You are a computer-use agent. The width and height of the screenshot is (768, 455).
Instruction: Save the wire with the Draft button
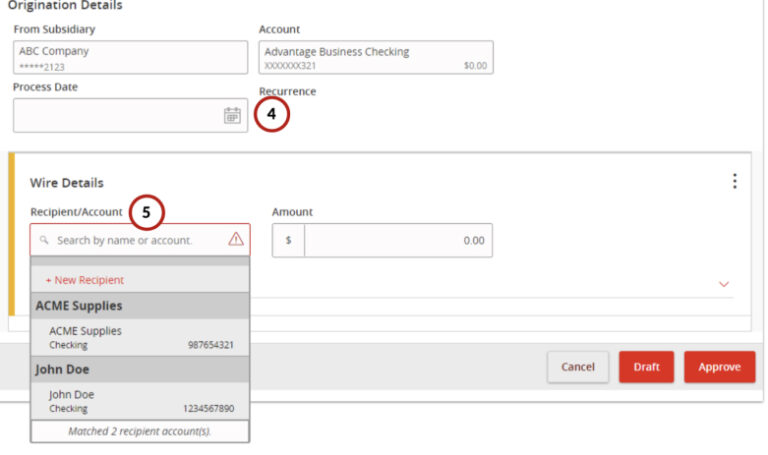click(x=646, y=367)
